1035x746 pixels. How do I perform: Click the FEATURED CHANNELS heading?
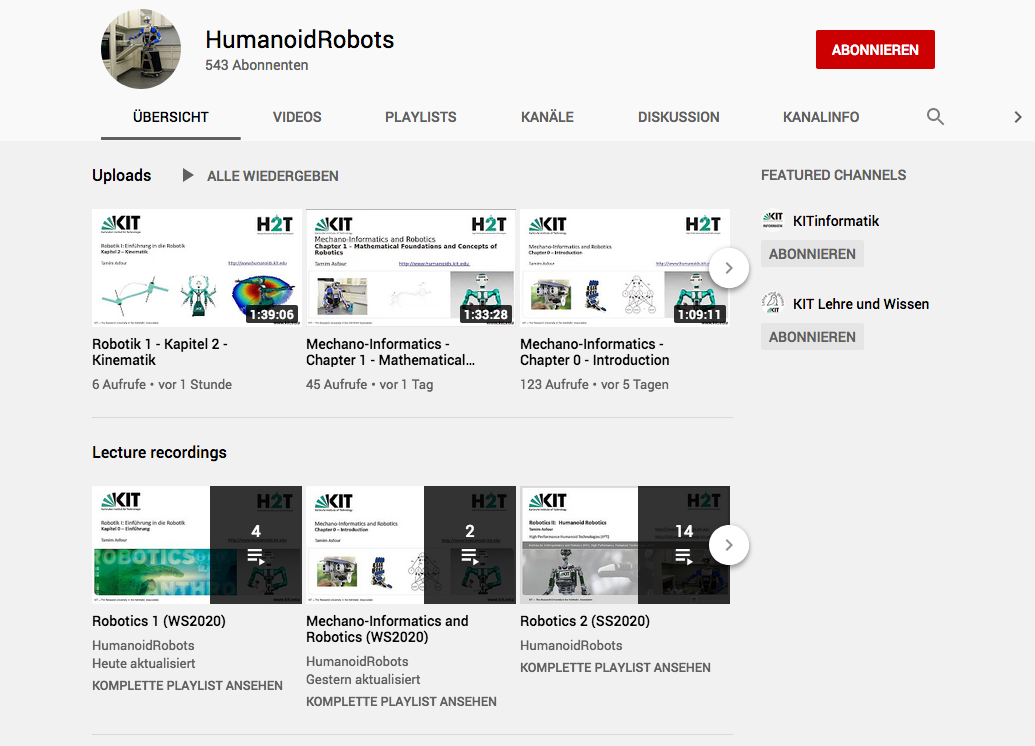[x=834, y=175]
